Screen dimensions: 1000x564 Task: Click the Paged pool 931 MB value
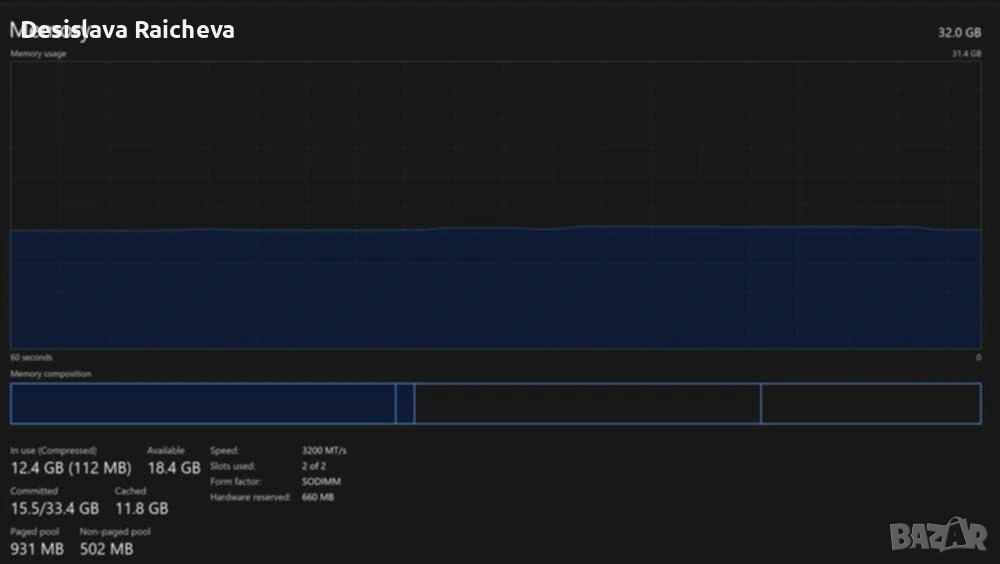pyautogui.click(x=37, y=549)
